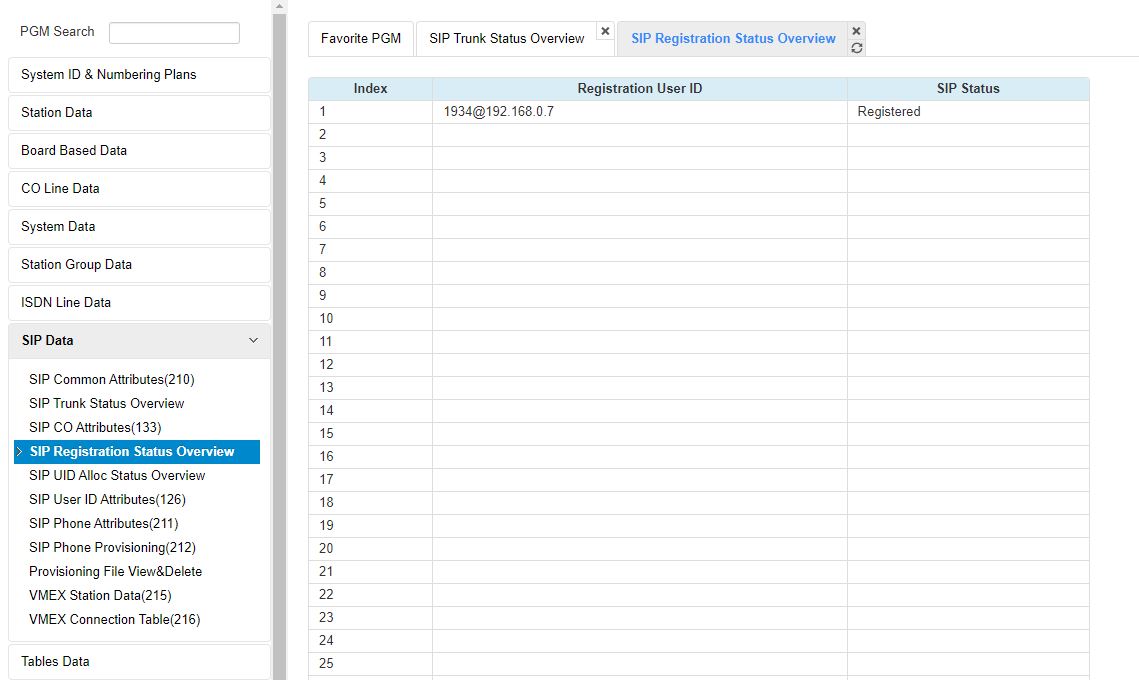Open SIP Phone Provisioning(212) page
Image resolution: width=1139 pixels, height=680 pixels.
pyautogui.click(x=112, y=548)
